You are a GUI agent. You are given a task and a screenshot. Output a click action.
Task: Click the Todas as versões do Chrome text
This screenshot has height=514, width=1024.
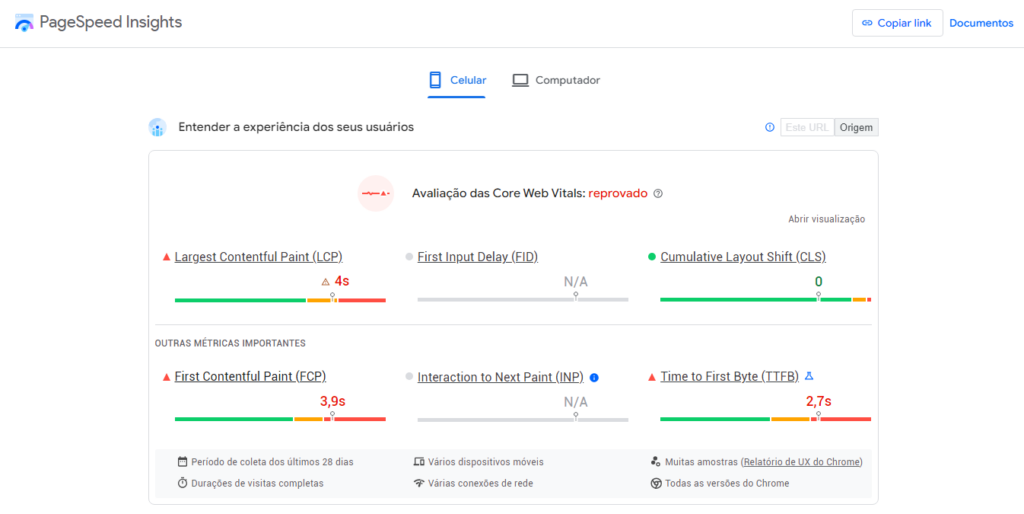click(x=727, y=483)
